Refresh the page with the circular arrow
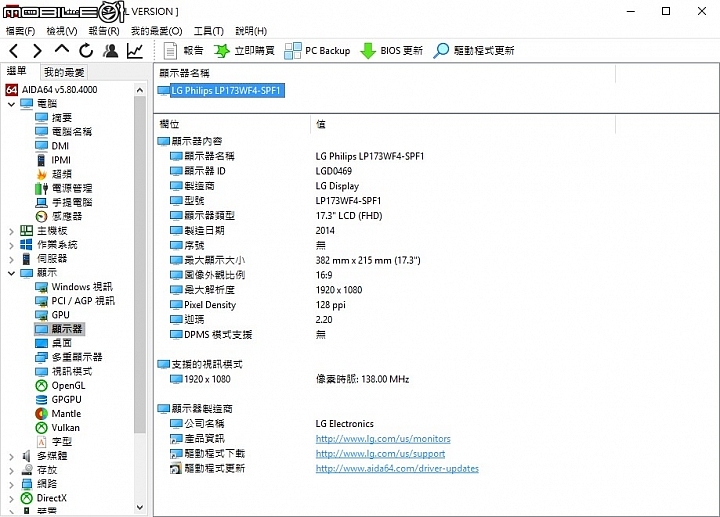Screen dimensions: 720x517 86,51
